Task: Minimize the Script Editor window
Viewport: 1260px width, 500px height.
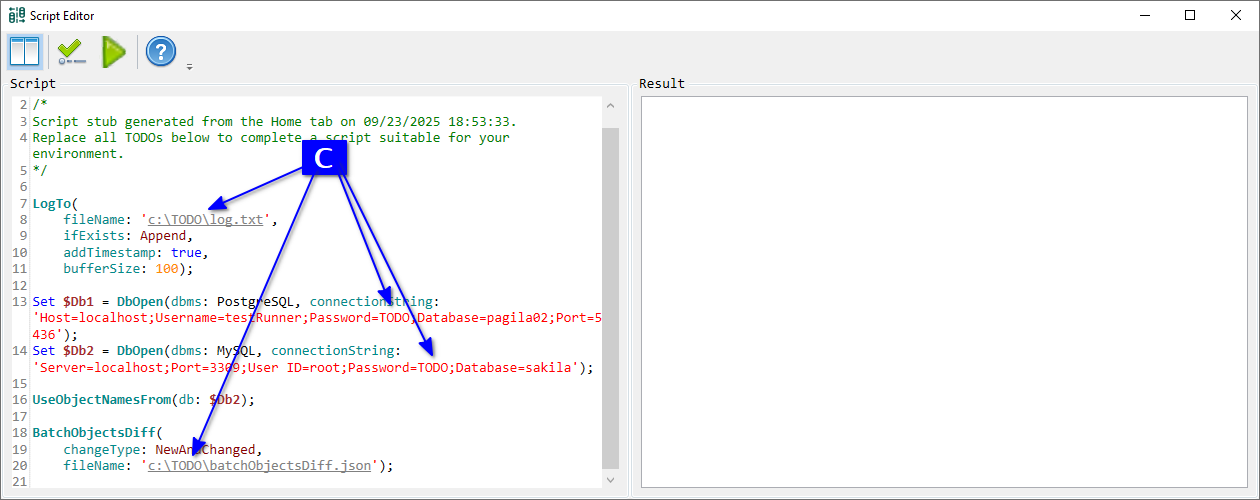Action: point(1143,15)
